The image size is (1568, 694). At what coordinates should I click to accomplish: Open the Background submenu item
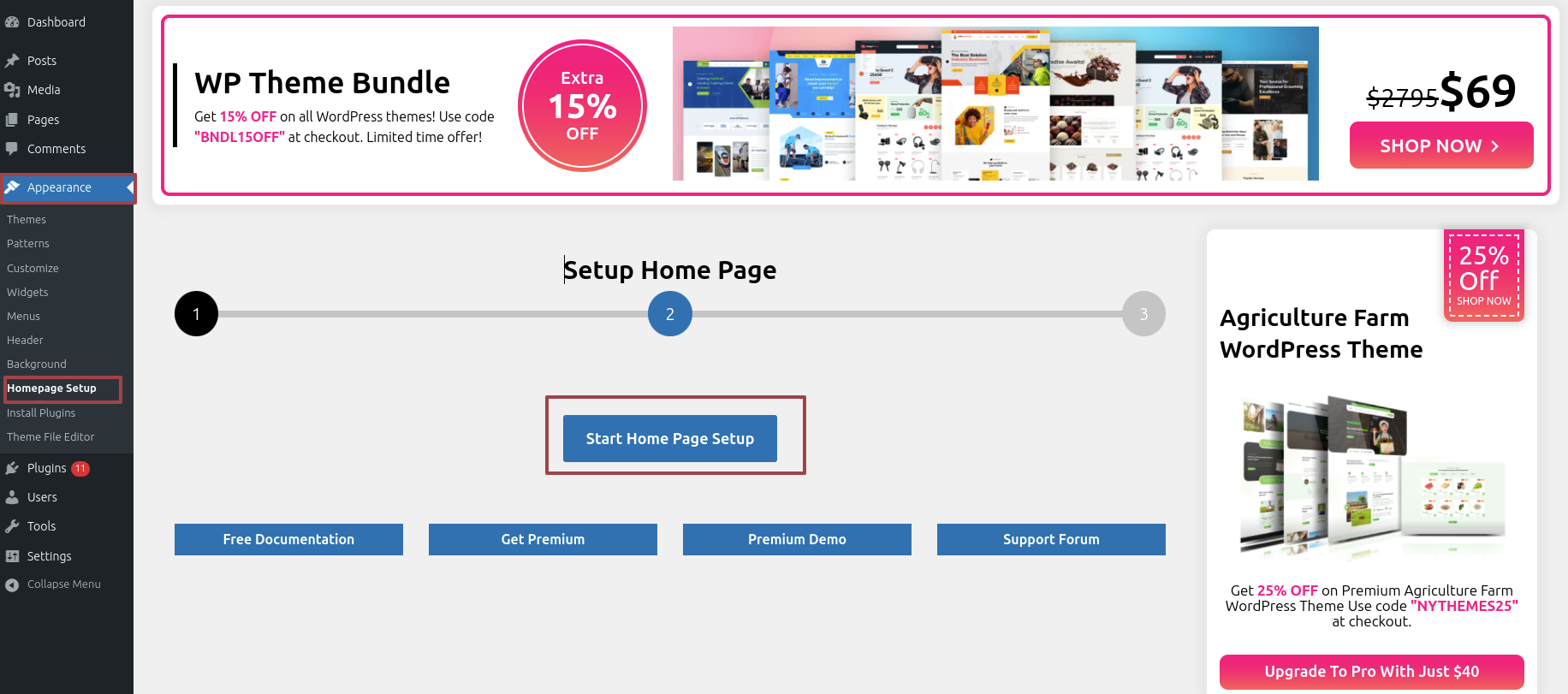[37, 365]
